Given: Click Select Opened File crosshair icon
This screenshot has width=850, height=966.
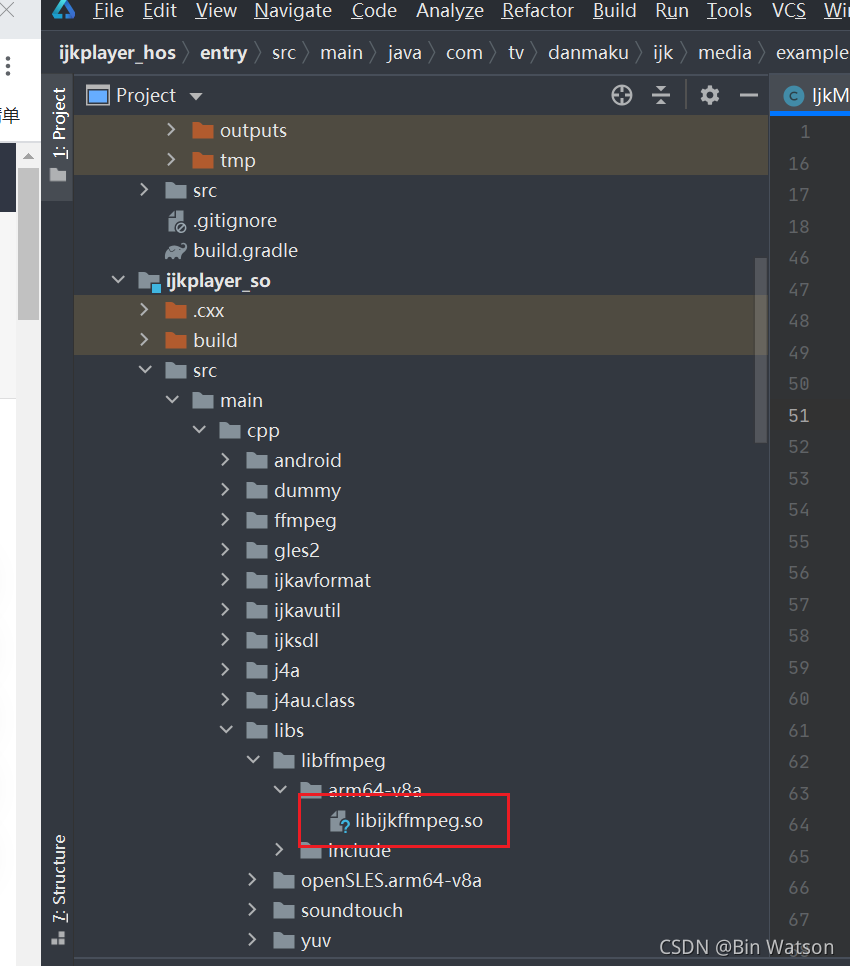Looking at the screenshot, I should click(621, 95).
